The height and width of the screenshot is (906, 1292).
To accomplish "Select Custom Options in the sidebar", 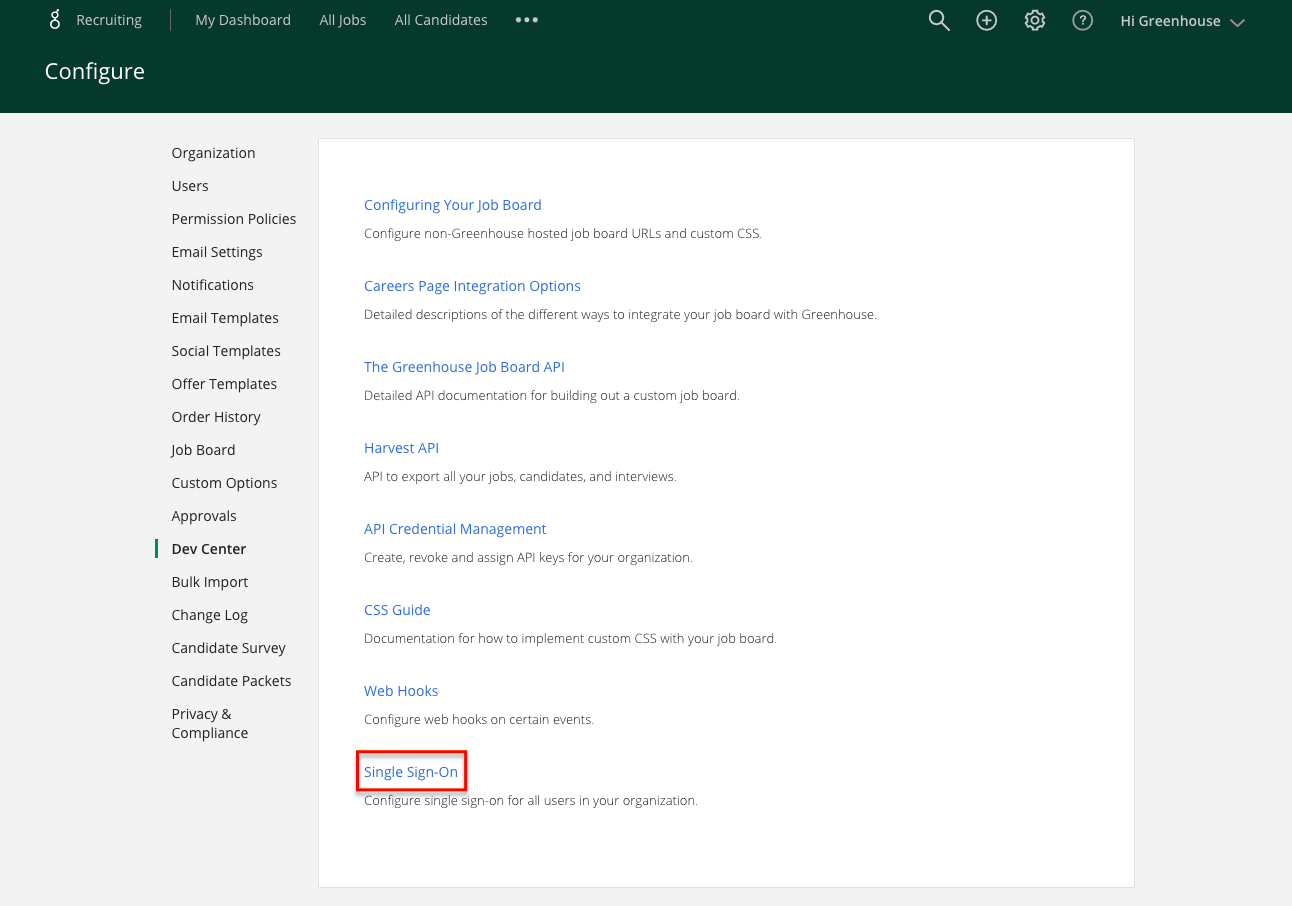I will click(224, 483).
